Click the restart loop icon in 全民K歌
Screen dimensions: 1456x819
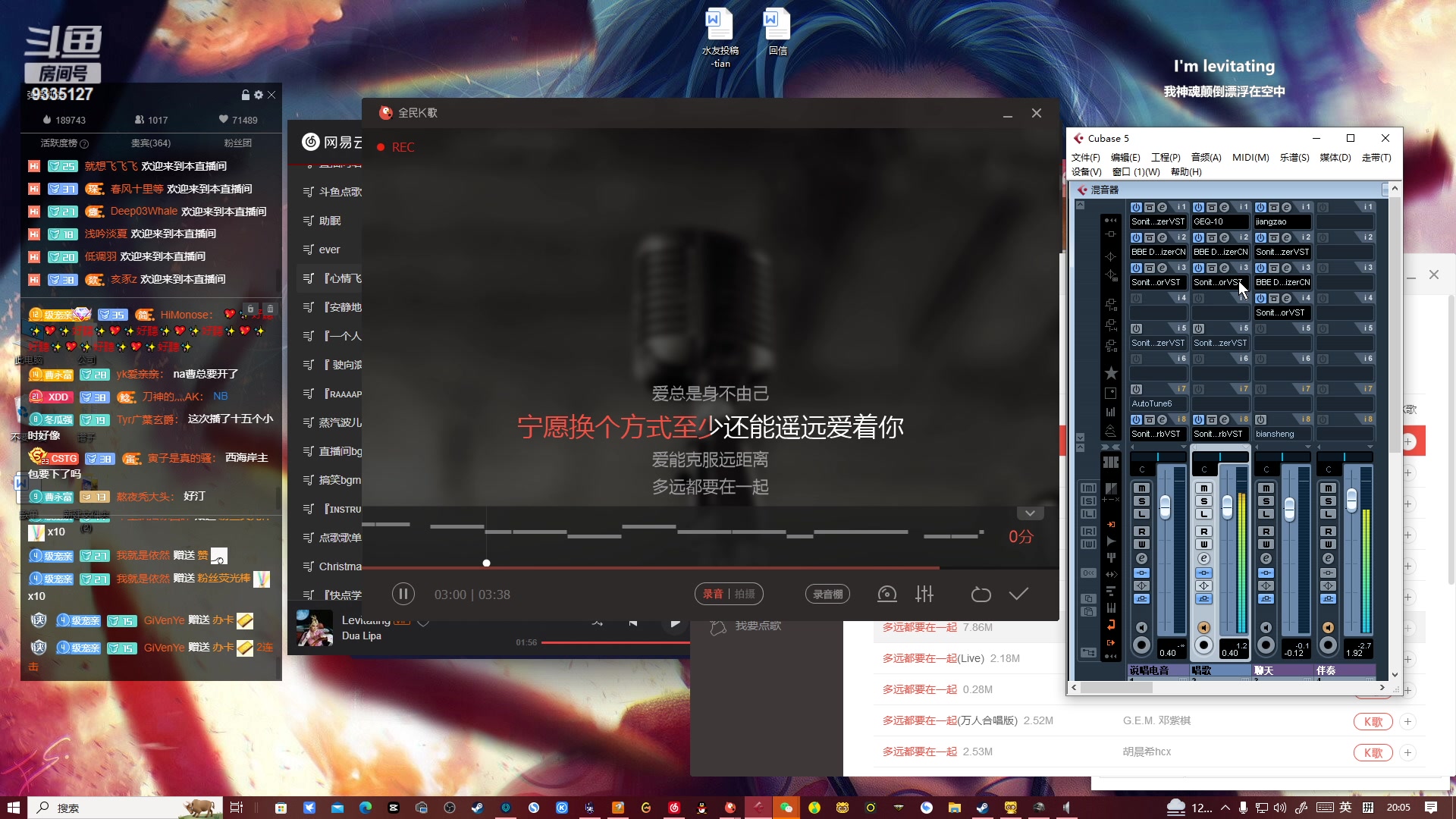981,595
